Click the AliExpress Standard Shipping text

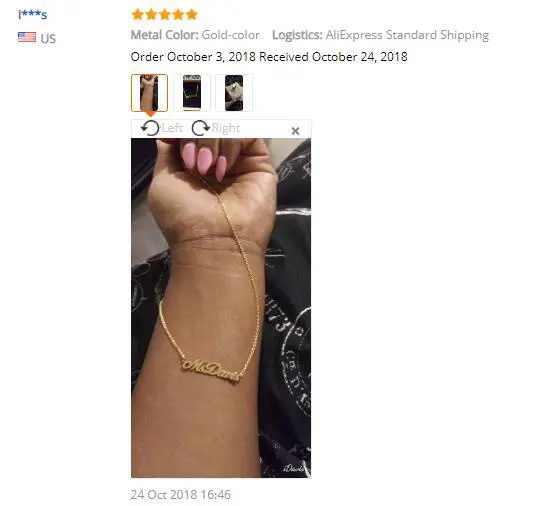click(407, 35)
